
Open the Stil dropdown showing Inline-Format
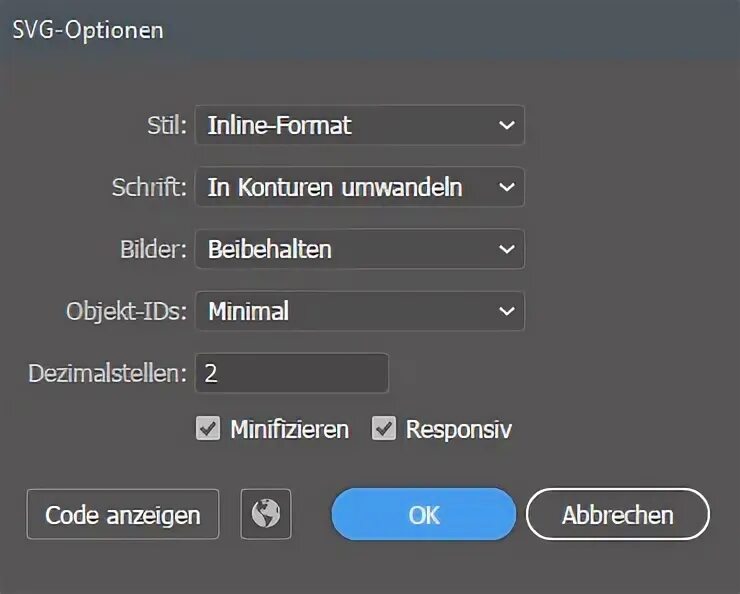358,126
